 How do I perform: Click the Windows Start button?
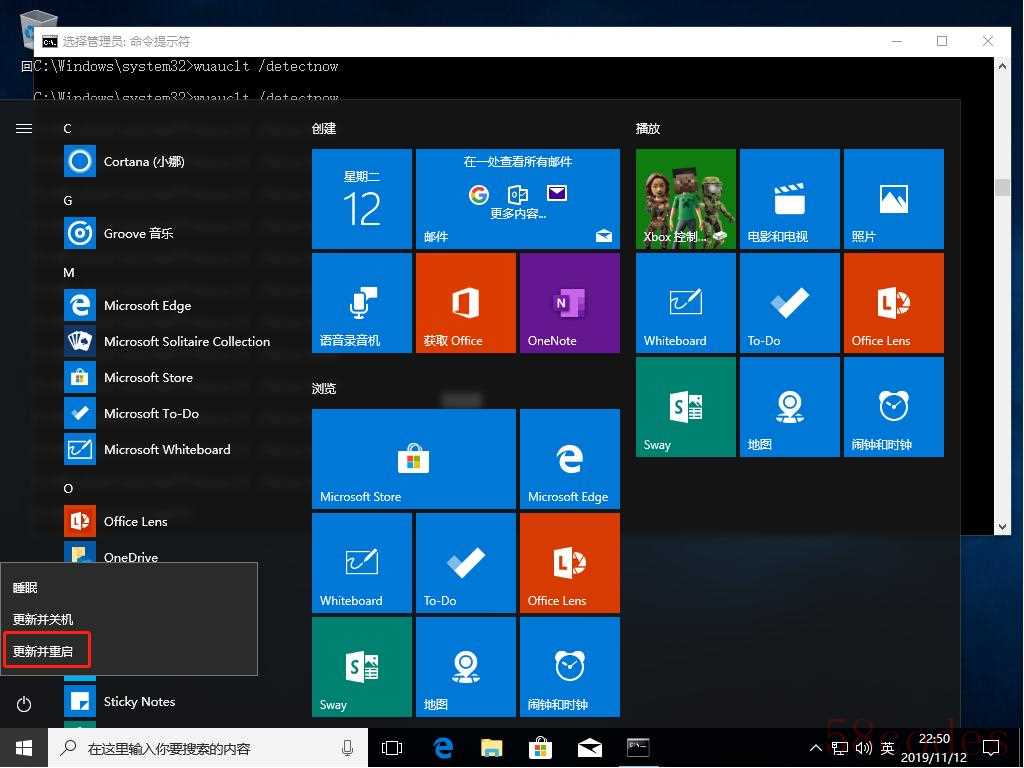(x=24, y=748)
